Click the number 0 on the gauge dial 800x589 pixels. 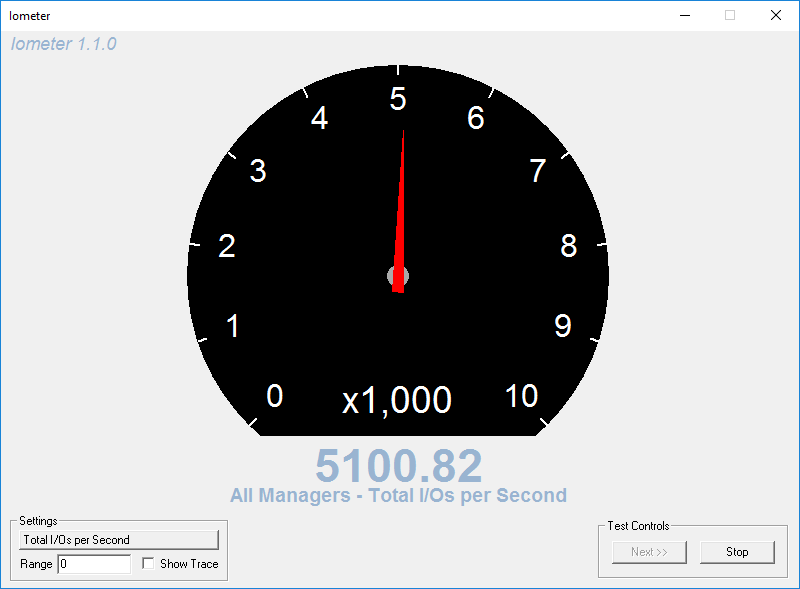tap(274, 396)
